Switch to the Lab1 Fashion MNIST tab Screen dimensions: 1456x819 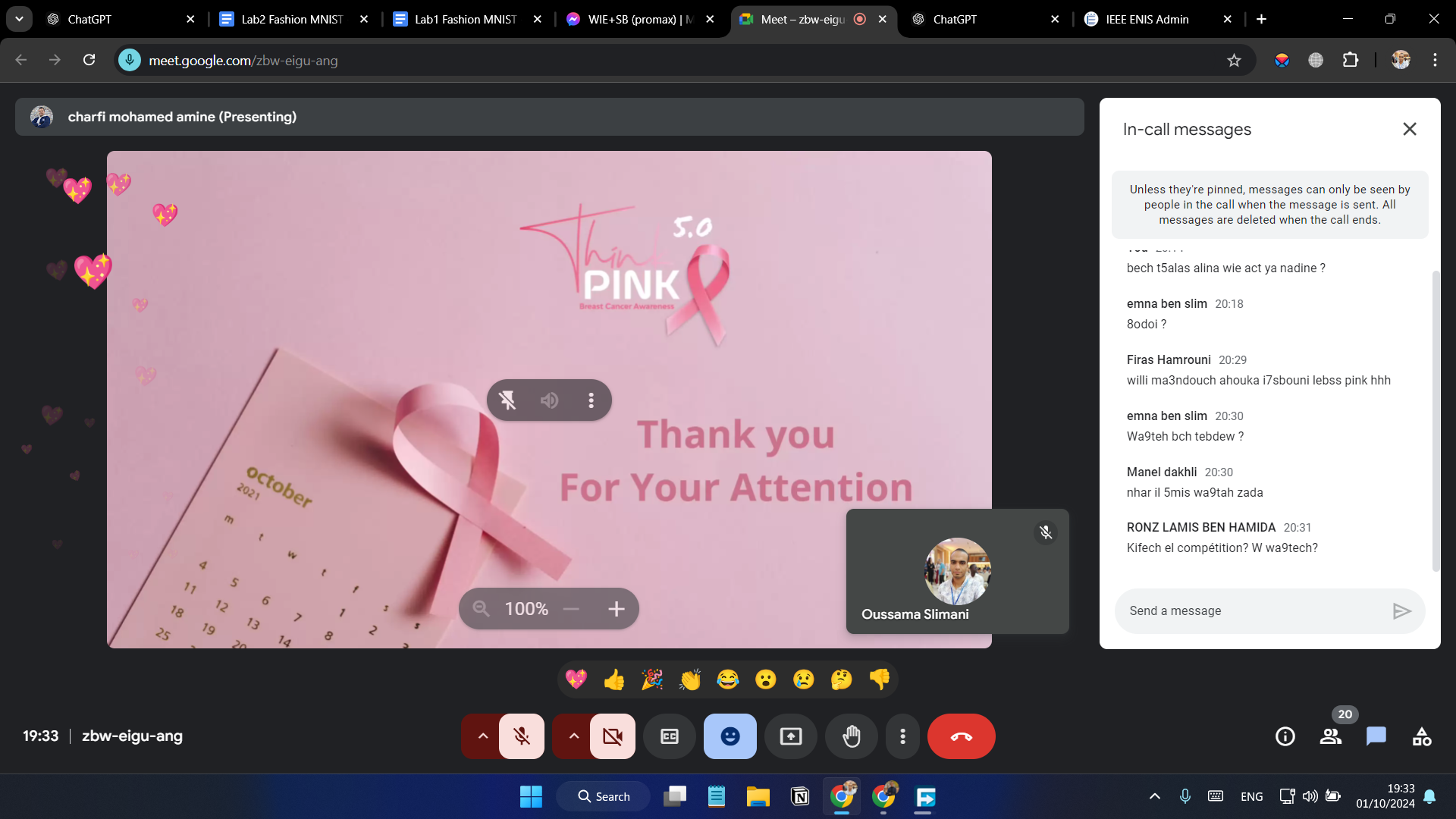point(466,19)
